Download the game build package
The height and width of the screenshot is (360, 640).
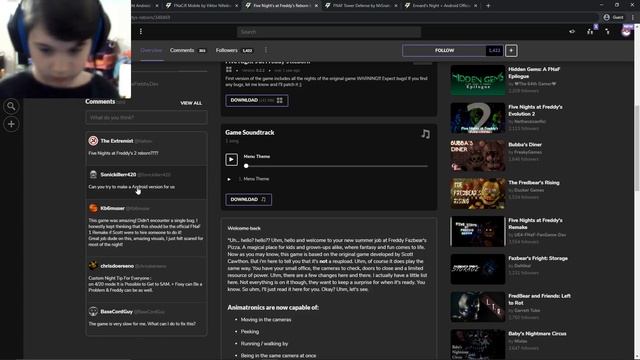click(x=257, y=100)
